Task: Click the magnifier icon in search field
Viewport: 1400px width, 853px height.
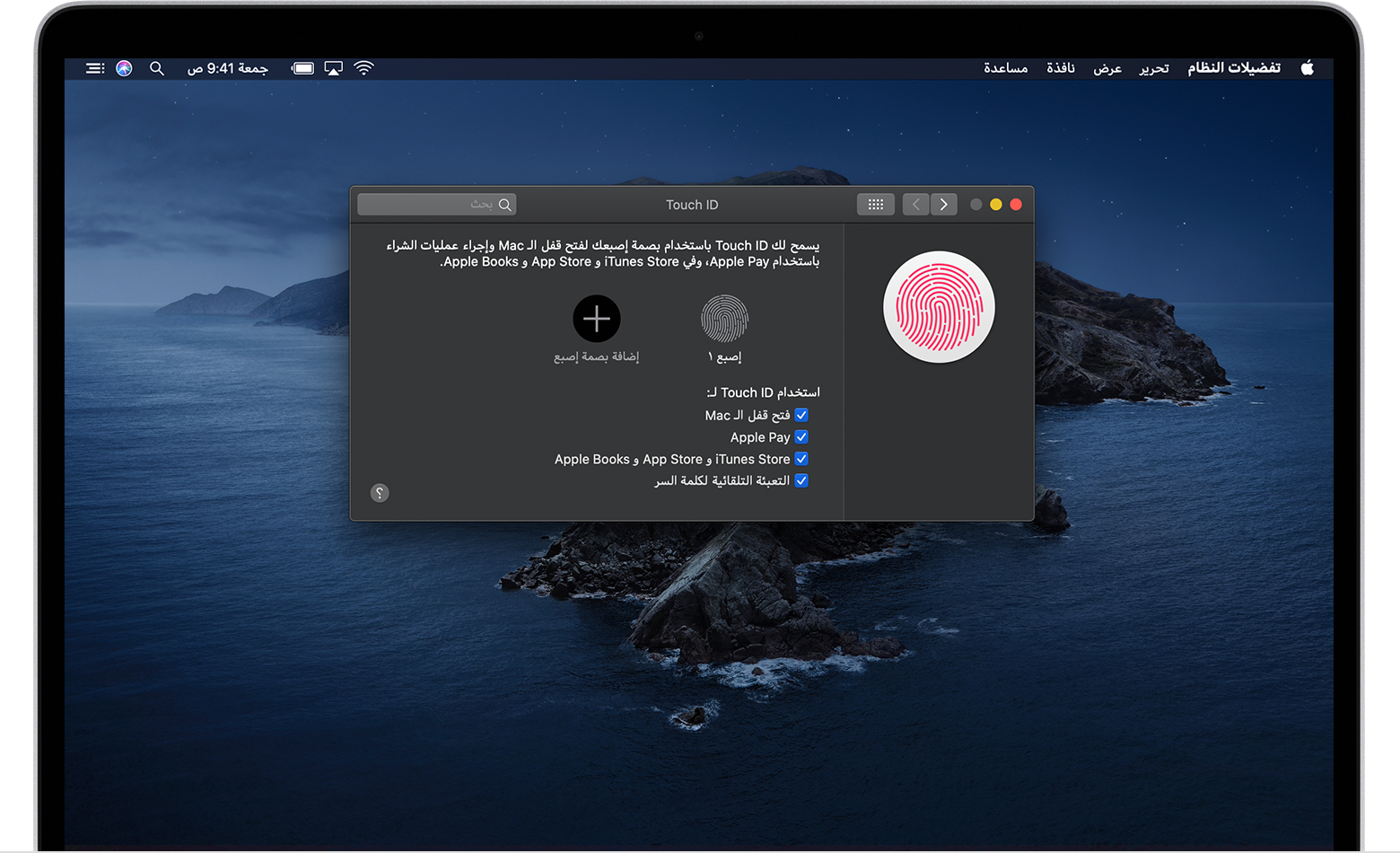Action: (x=505, y=205)
